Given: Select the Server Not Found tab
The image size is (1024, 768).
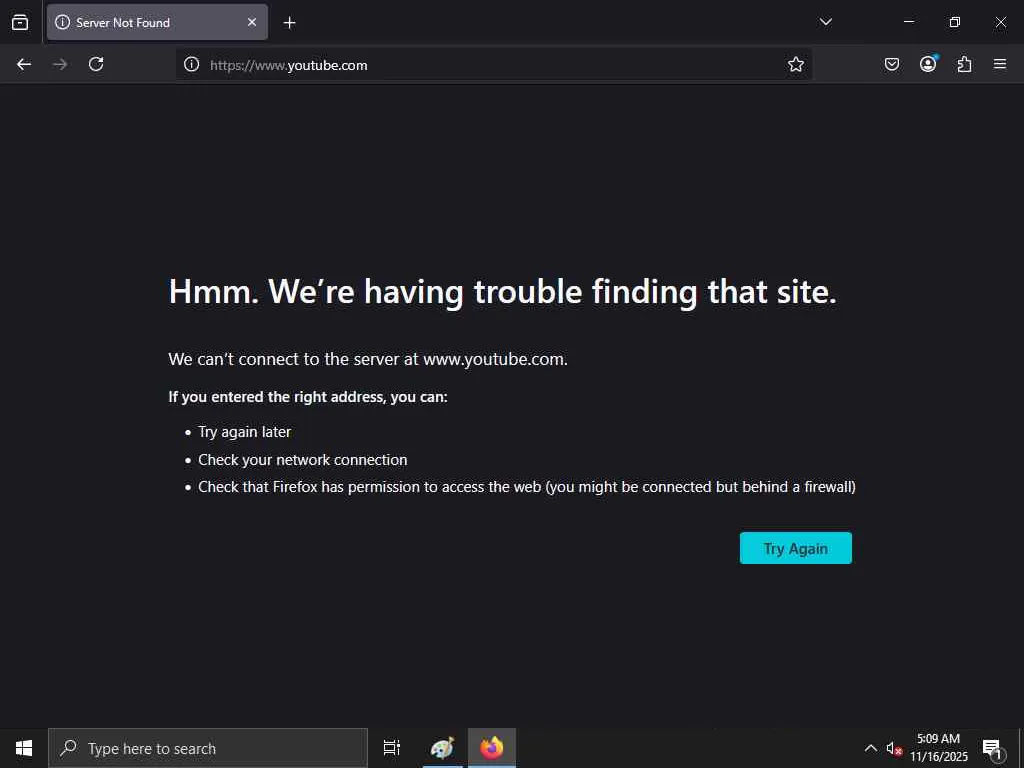Looking at the screenshot, I should [x=157, y=22].
